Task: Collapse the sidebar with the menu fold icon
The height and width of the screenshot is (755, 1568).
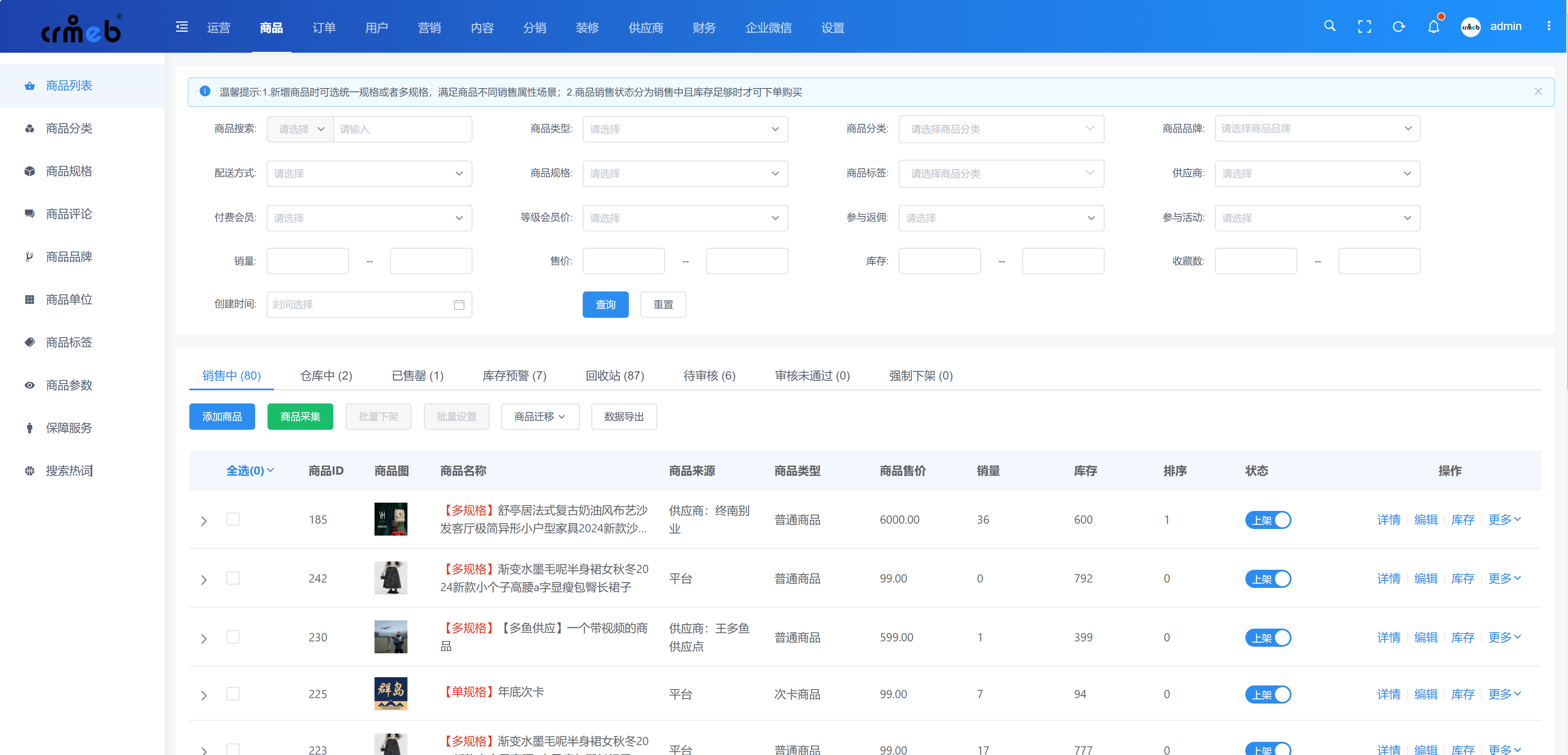Action: click(x=181, y=27)
